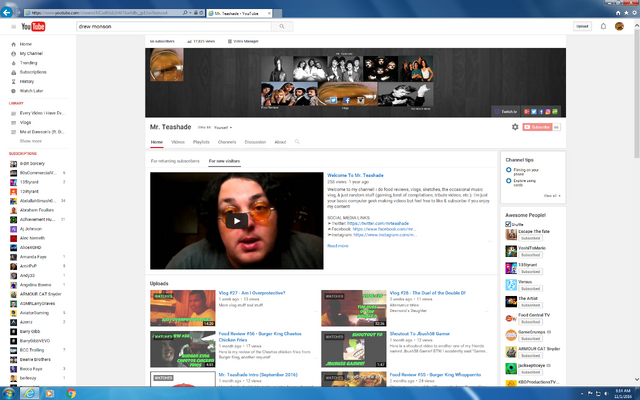Click Google+ icon on banner corner
Image resolution: width=640 pixels, height=400 pixels.
[x=527, y=111]
